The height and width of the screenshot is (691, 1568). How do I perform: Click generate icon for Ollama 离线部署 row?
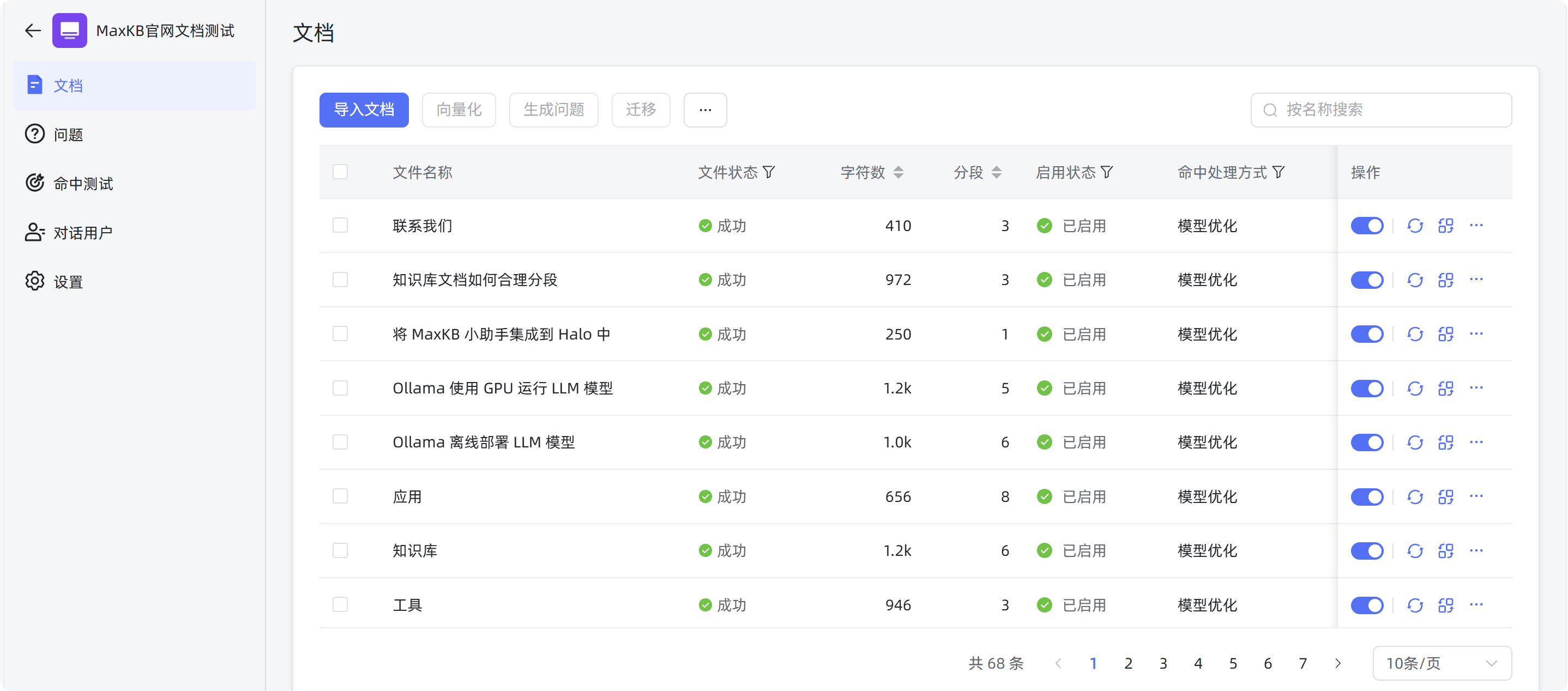1446,442
